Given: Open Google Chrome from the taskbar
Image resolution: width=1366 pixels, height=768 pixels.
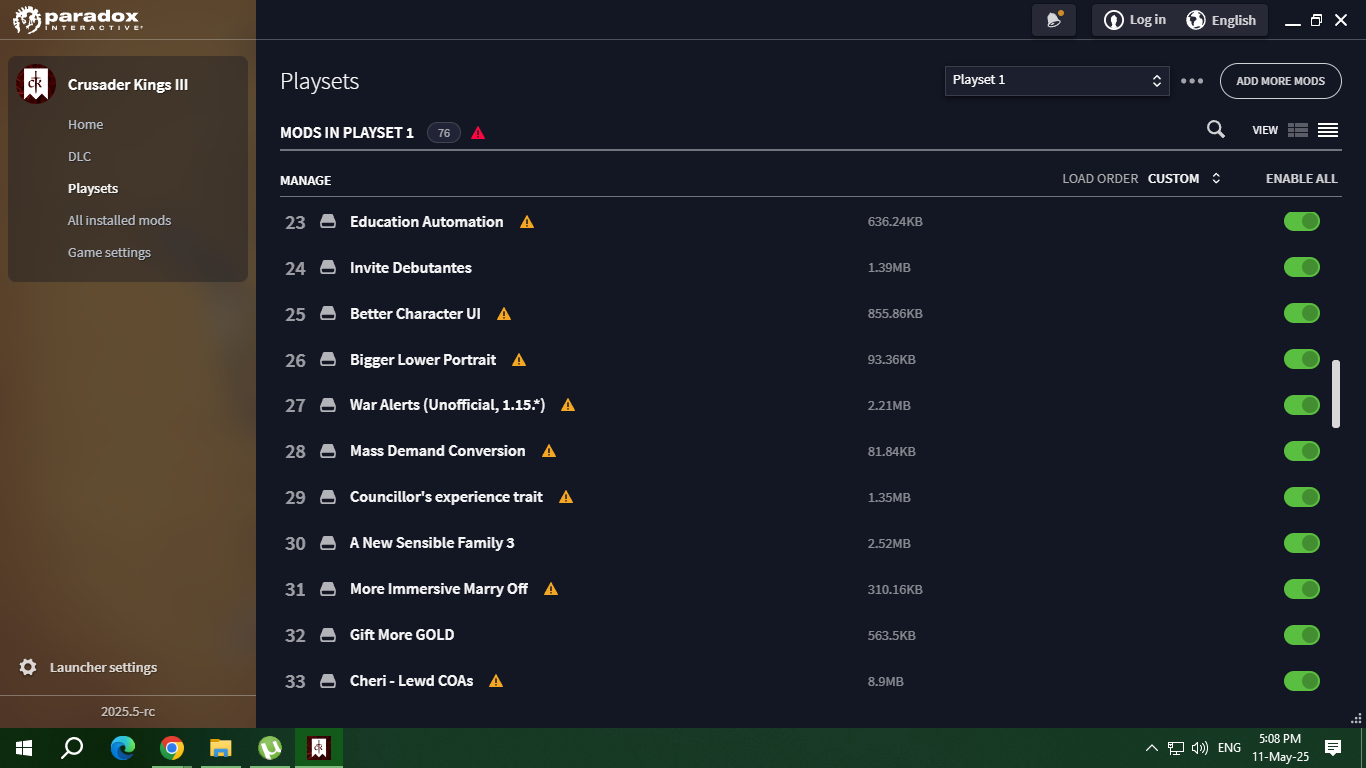Looking at the screenshot, I should tap(172, 748).
